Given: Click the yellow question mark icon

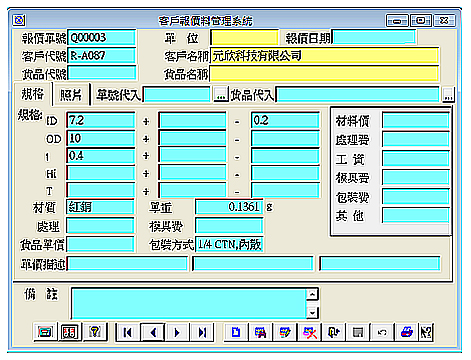Looking at the screenshot, I should click(x=95, y=332).
